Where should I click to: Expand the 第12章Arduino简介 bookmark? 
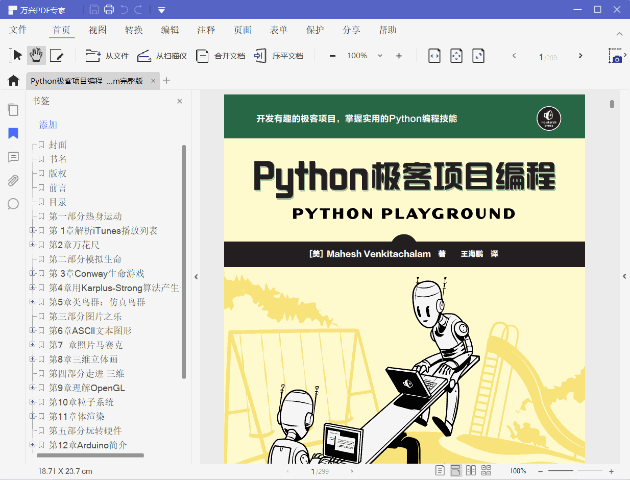click(x=32, y=445)
